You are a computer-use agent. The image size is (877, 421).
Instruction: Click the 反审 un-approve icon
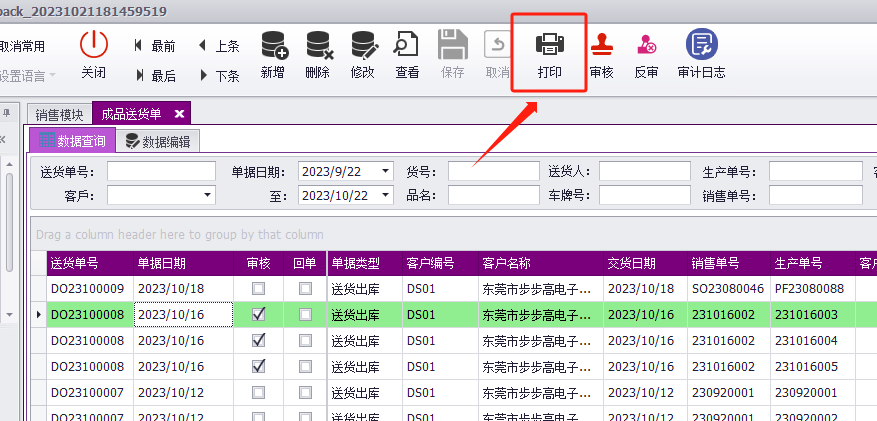[x=647, y=44]
